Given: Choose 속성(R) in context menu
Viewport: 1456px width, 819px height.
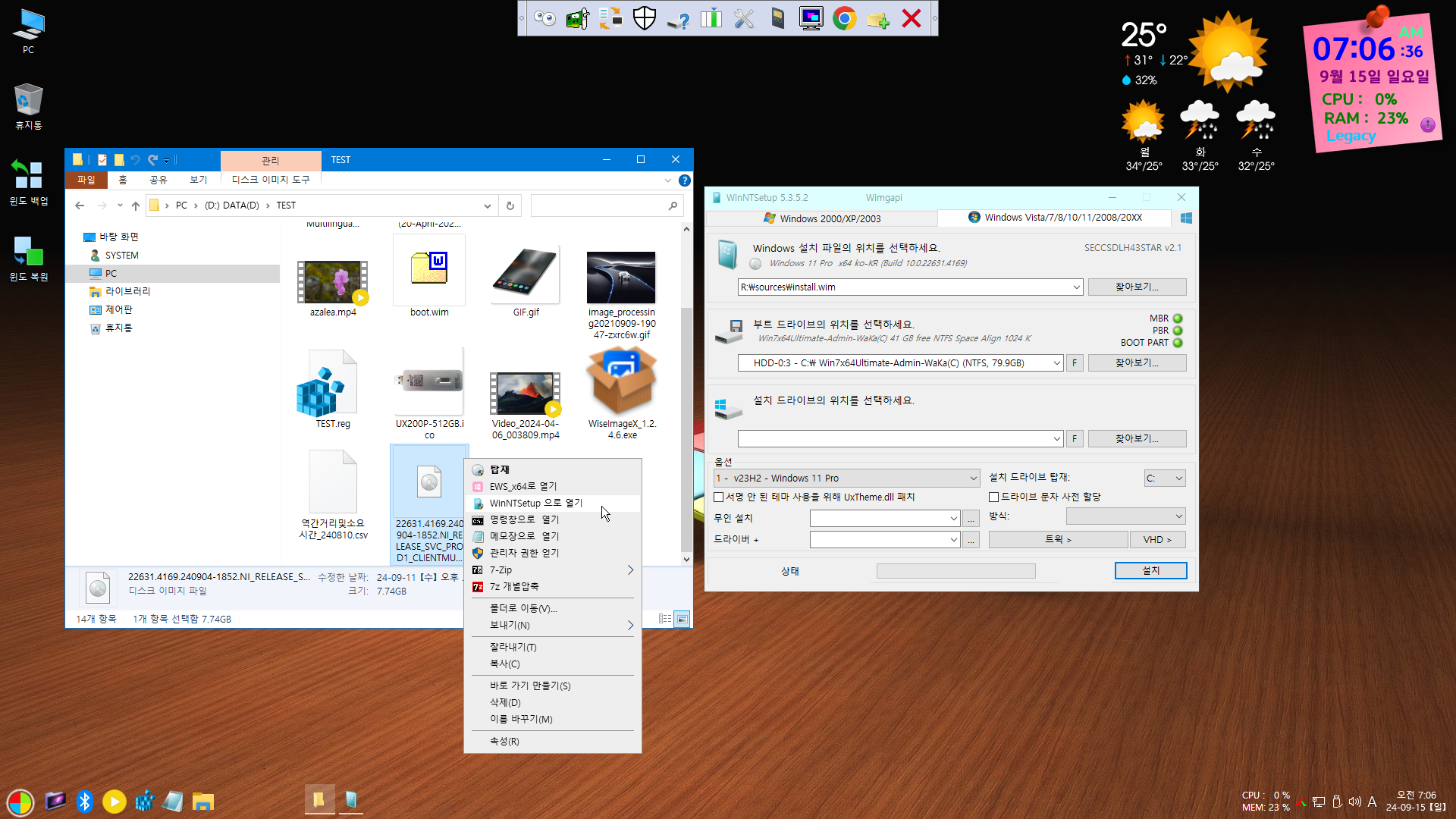Looking at the screenshot, I should pos(553,742).
